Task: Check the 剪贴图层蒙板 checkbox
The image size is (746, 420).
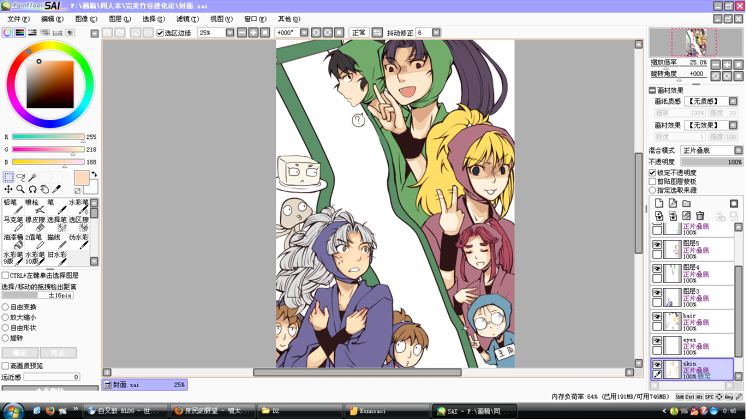Action: (x=653, y=181)
